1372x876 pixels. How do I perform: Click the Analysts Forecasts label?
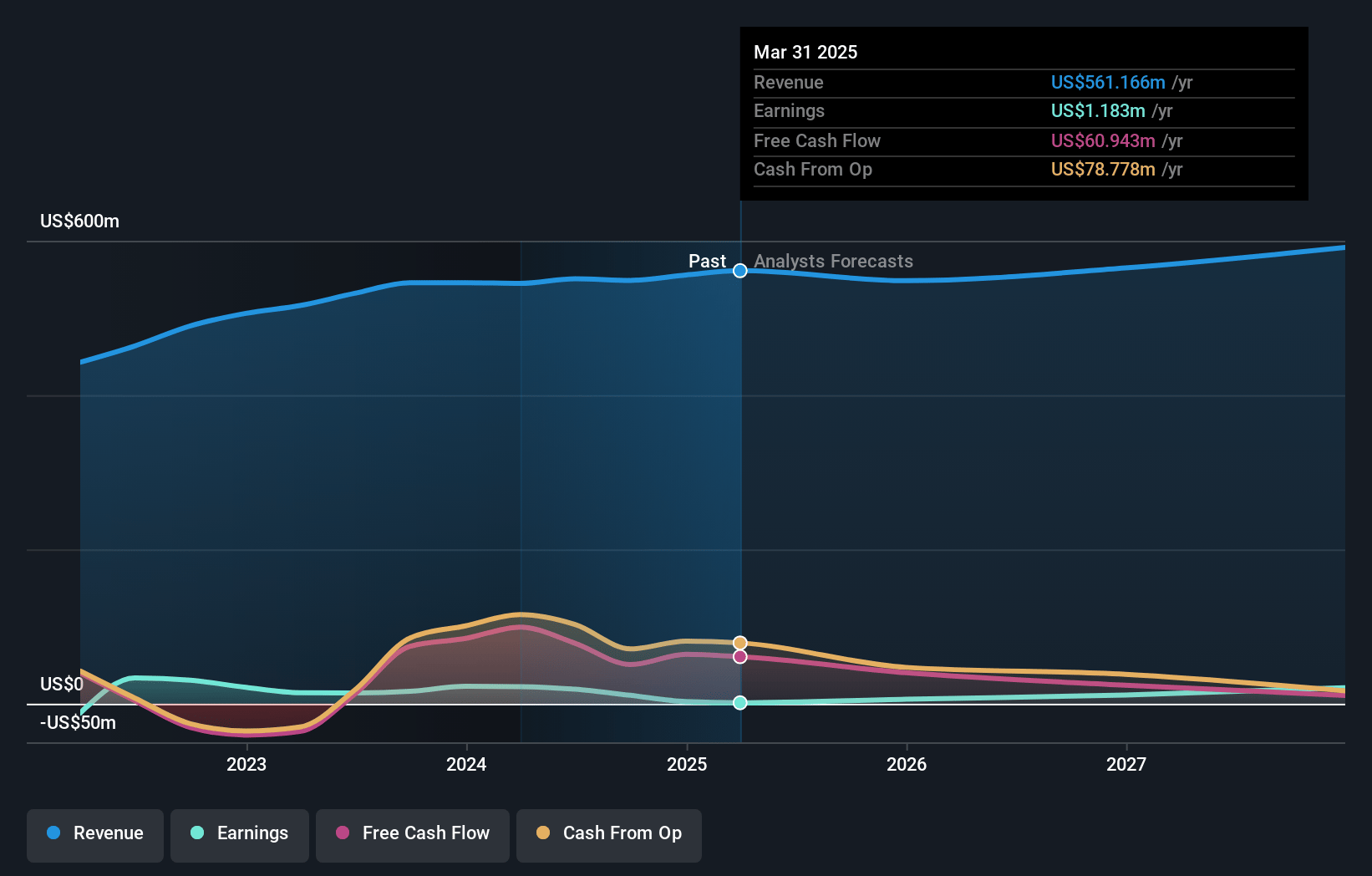coord(834,262)
